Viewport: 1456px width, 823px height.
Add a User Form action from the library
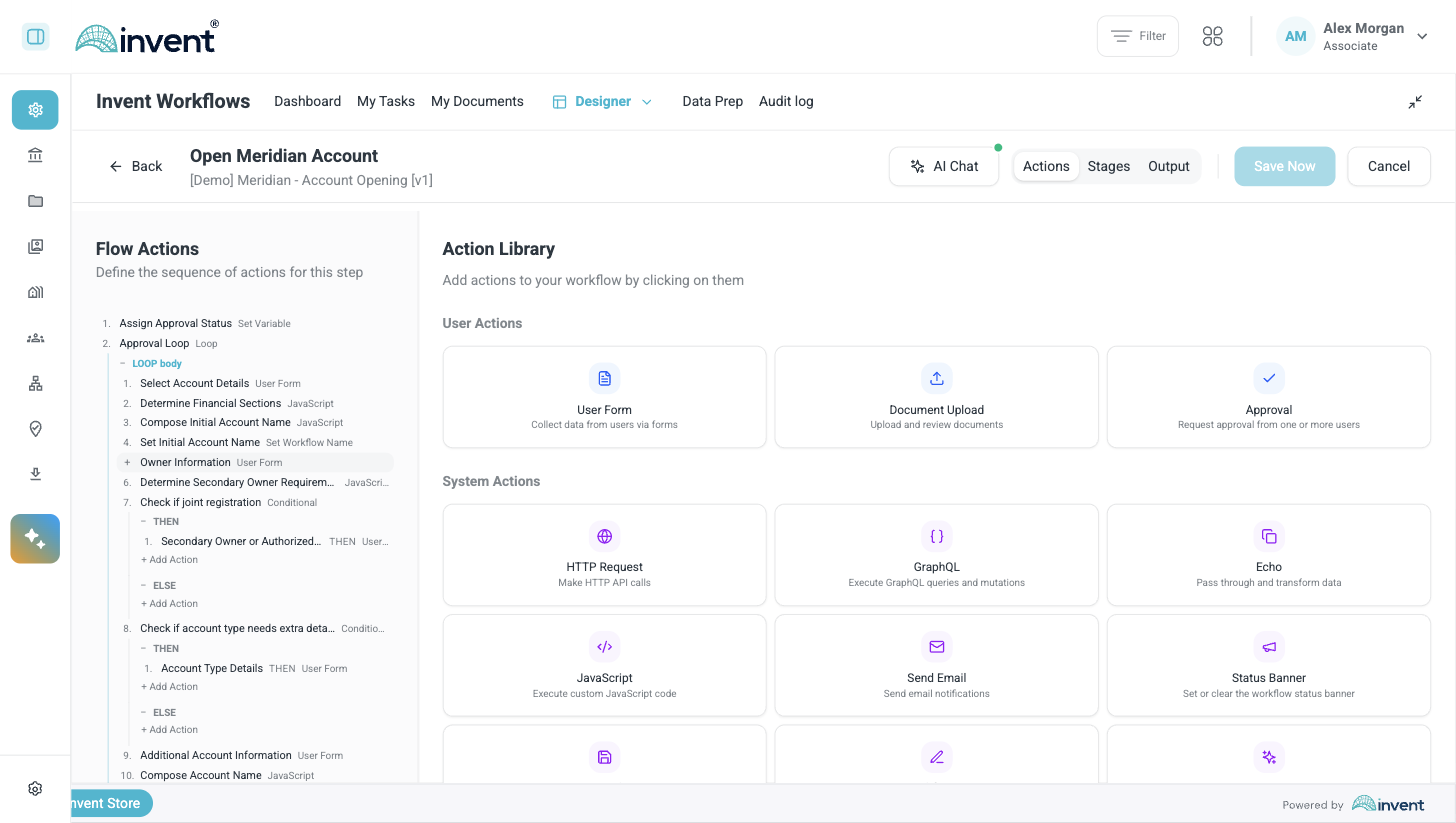tap(604, 397)
